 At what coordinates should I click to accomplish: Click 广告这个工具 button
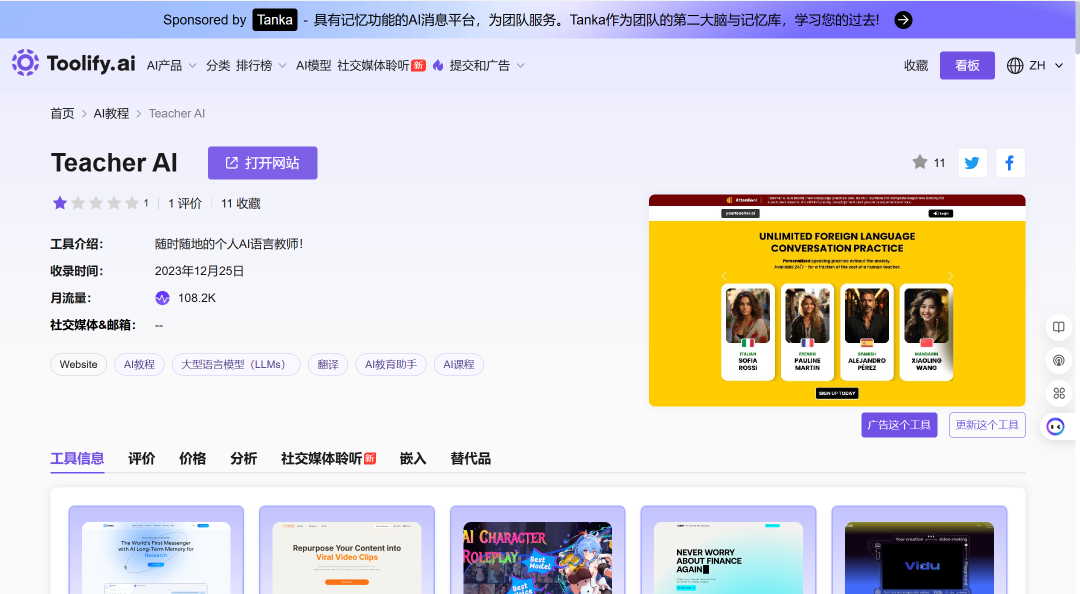pos(899,425)
